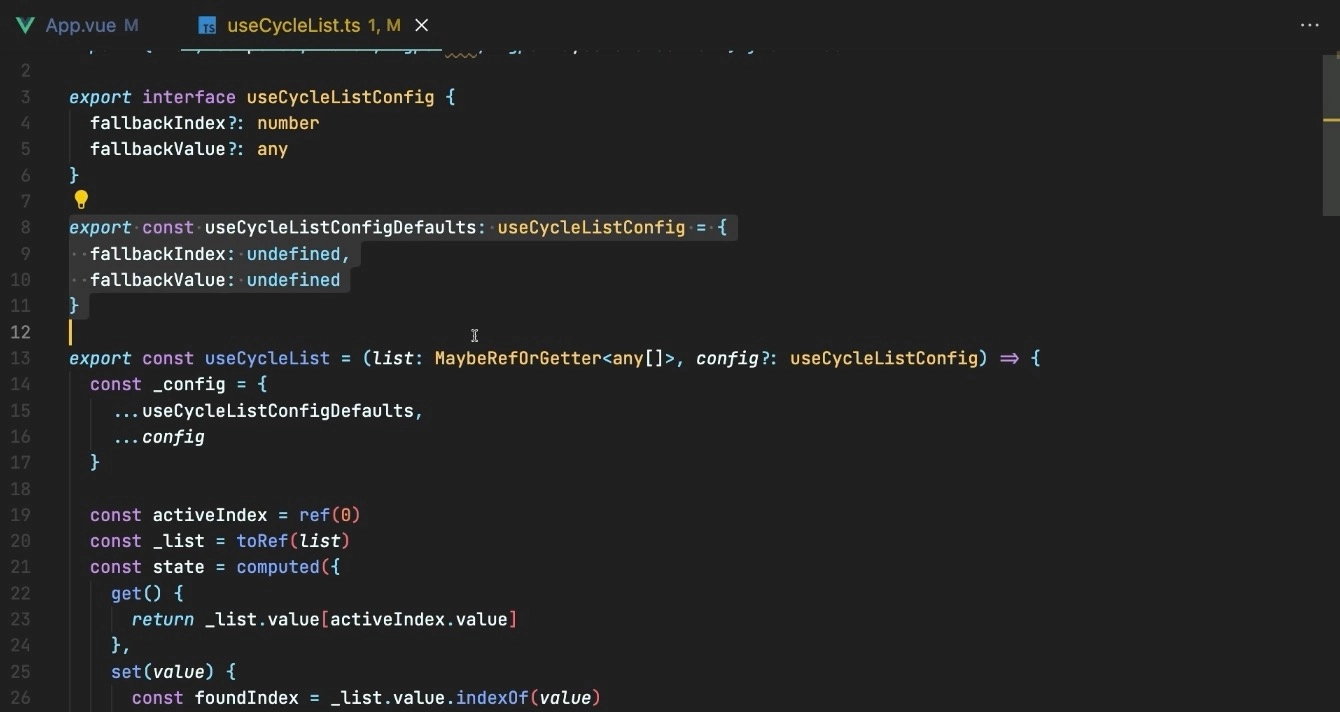The image size is (1340, 712).
Task: Click the Vue file icon beside App.vue
Action: pyautogui.click(x=25, y=25)
